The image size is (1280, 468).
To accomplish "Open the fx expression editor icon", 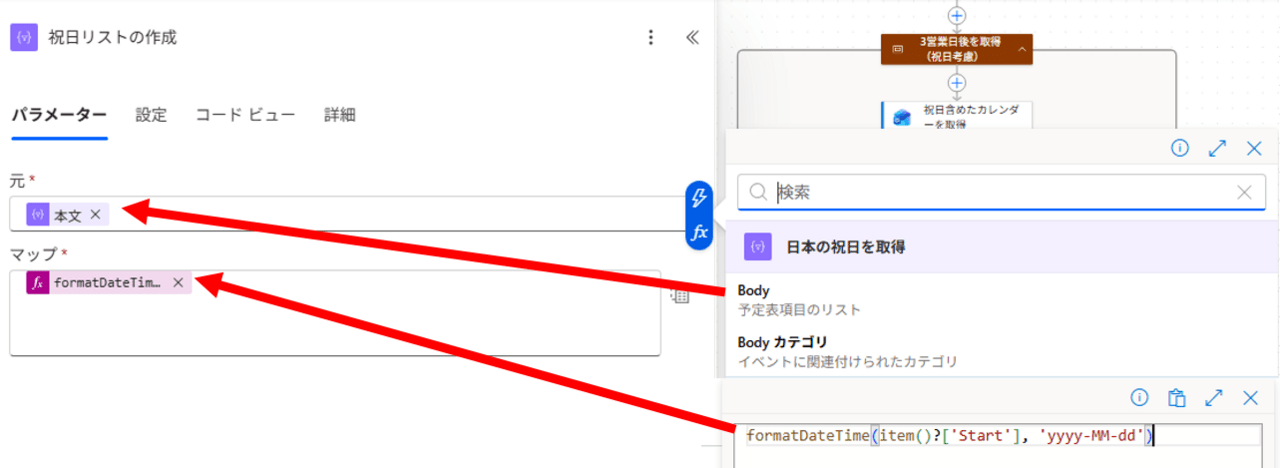I will click(x=700, y=231).
